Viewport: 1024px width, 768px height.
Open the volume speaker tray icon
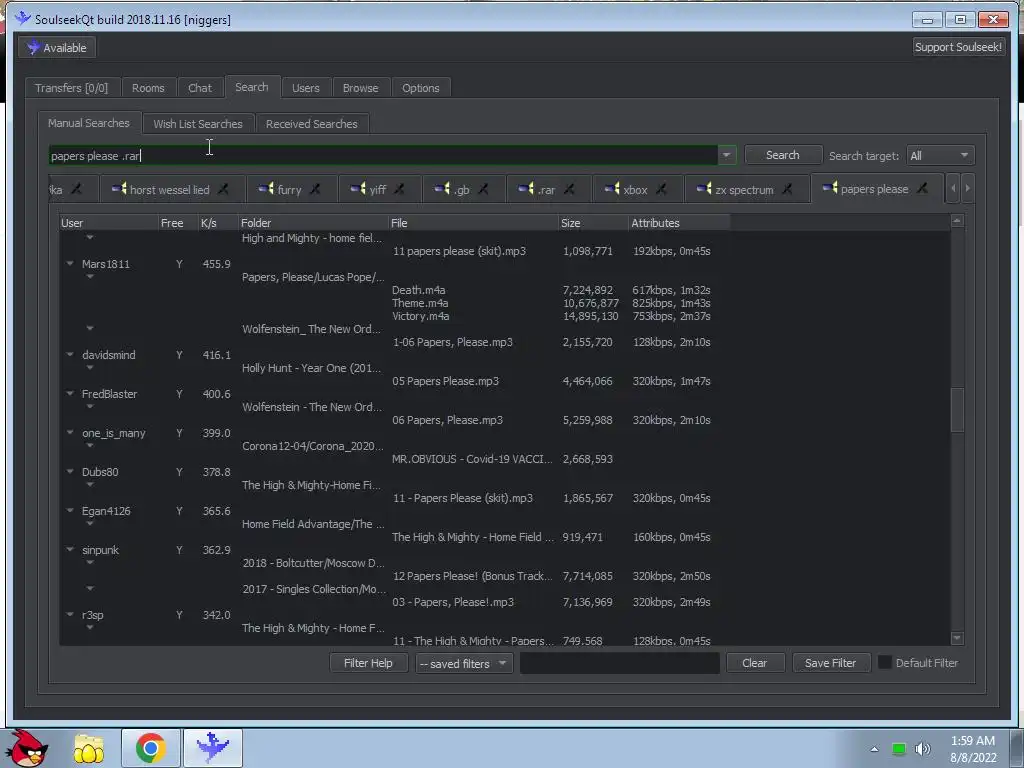(923, 749)
